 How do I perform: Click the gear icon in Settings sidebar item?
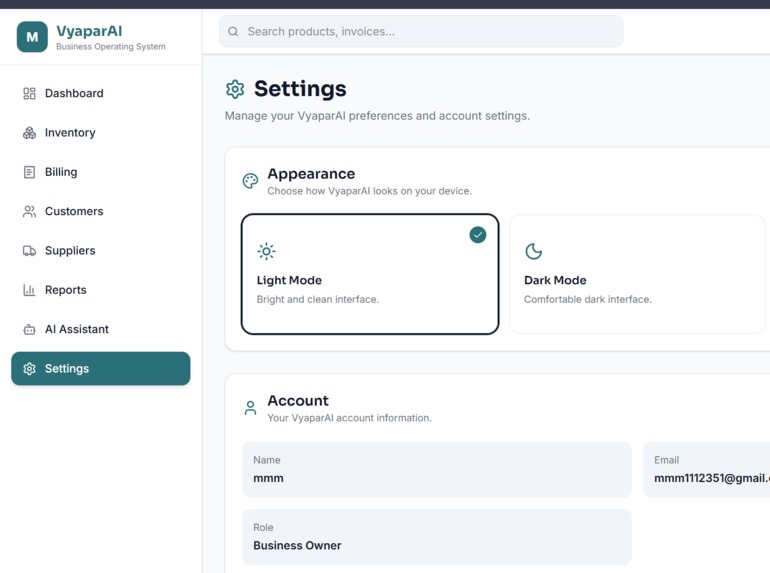29,369
